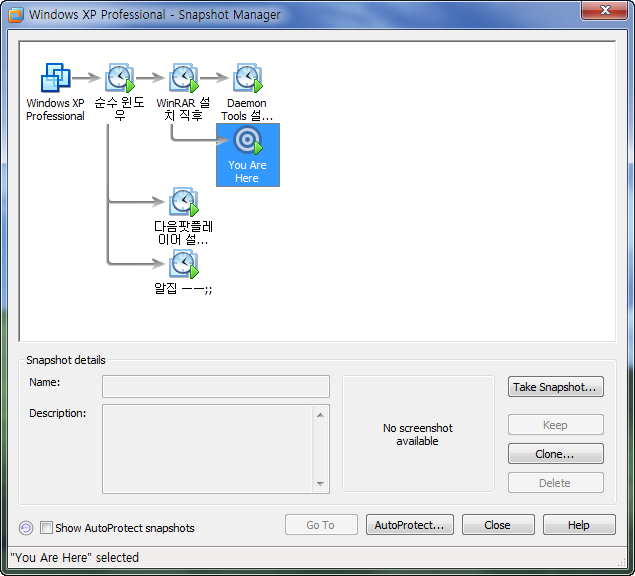The image size is (635, 576).
Task: Select the Daemon Tools snapshot icon
Action: pyautogui.click(x=247, y=77)
